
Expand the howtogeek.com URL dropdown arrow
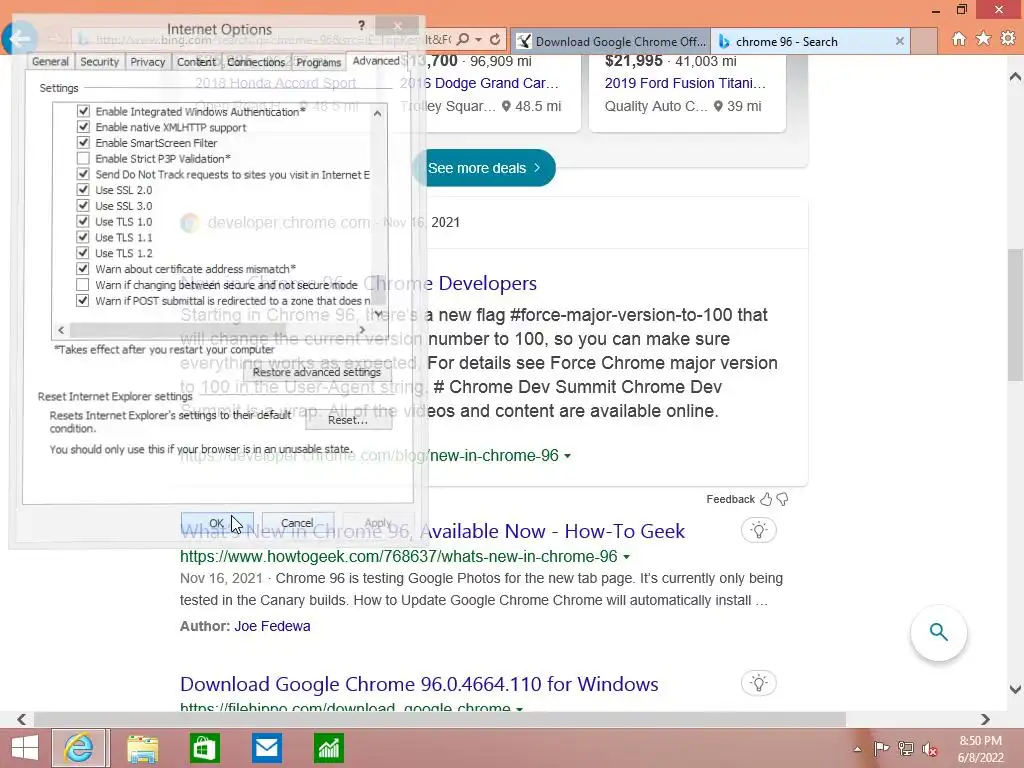pyautogui.click(x=626, y=557)
